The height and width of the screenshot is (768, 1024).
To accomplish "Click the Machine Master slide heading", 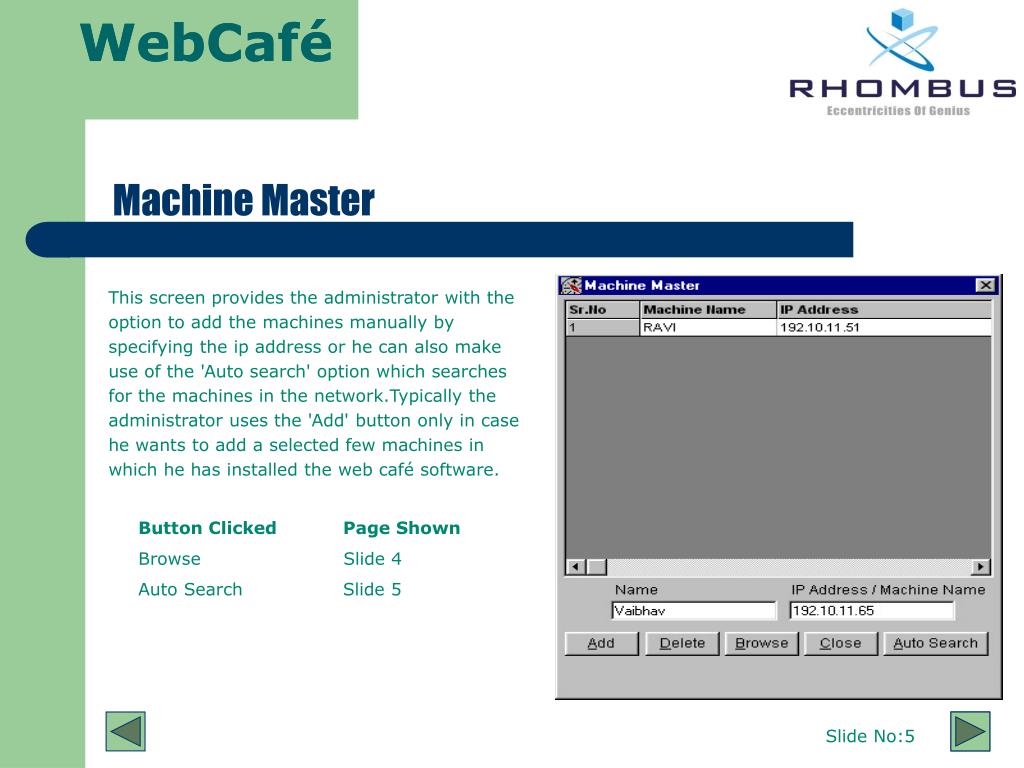I will (244, 200).
